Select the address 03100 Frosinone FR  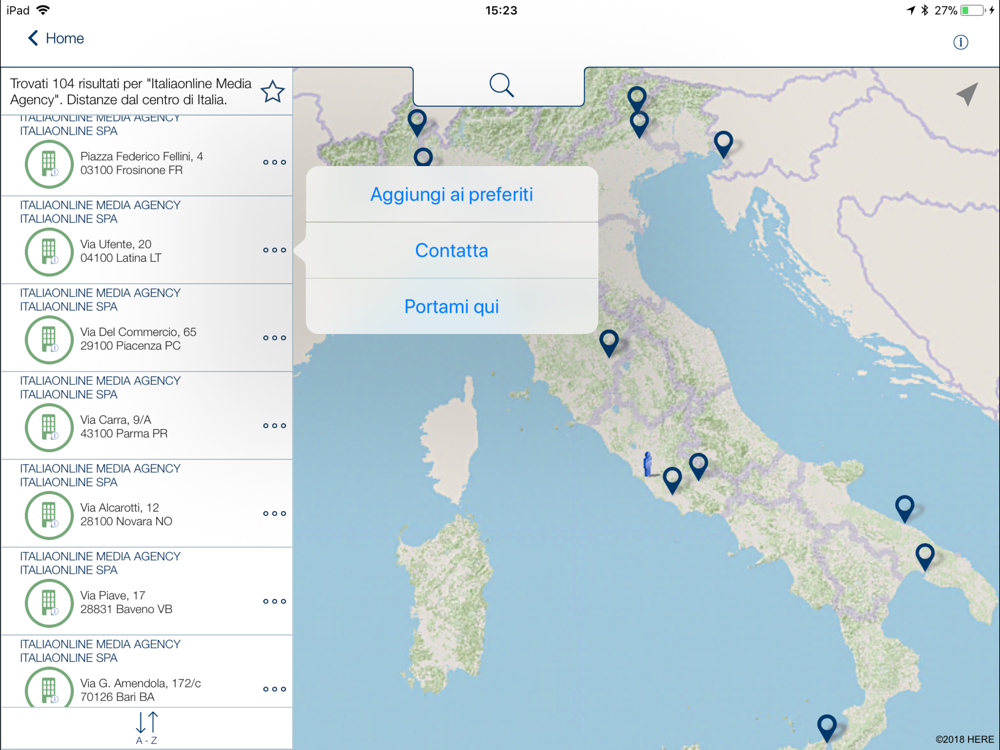click(131, 170)
